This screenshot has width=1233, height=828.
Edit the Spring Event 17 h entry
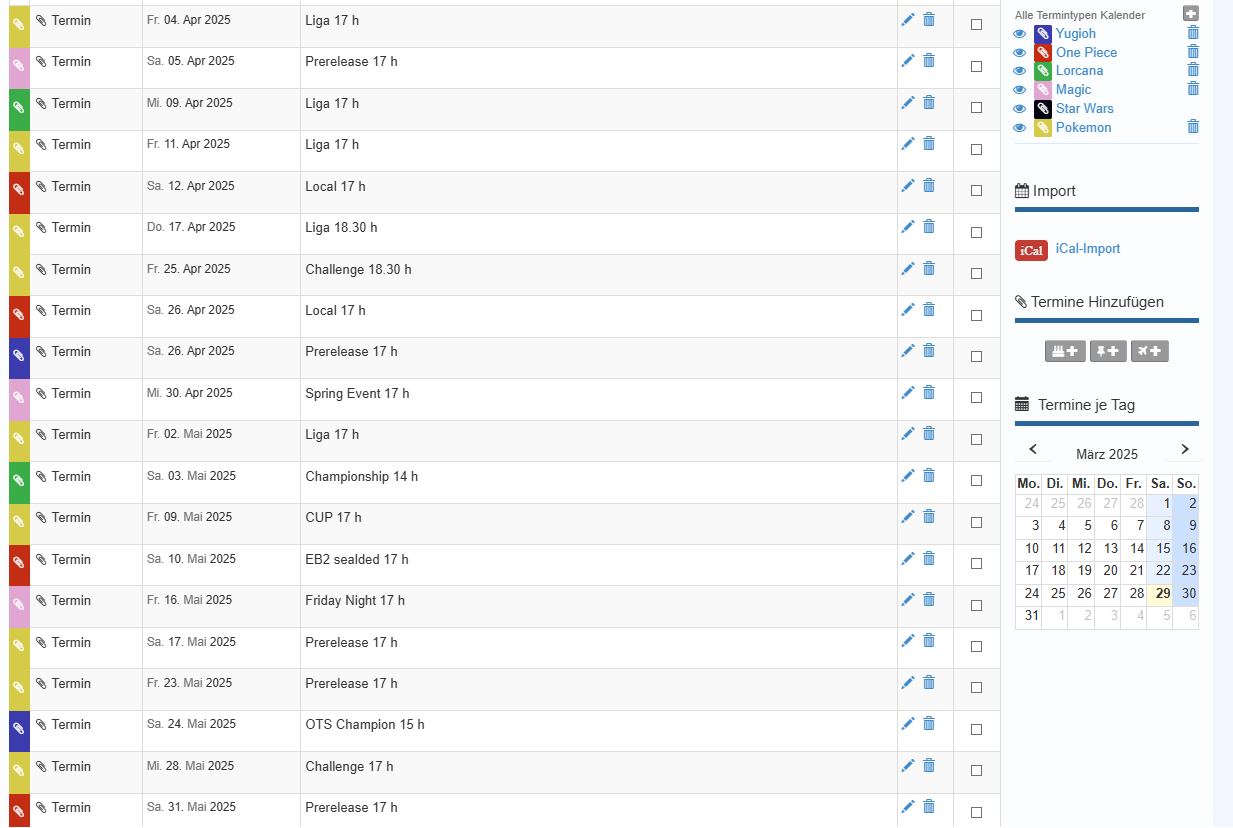(908, 393)
